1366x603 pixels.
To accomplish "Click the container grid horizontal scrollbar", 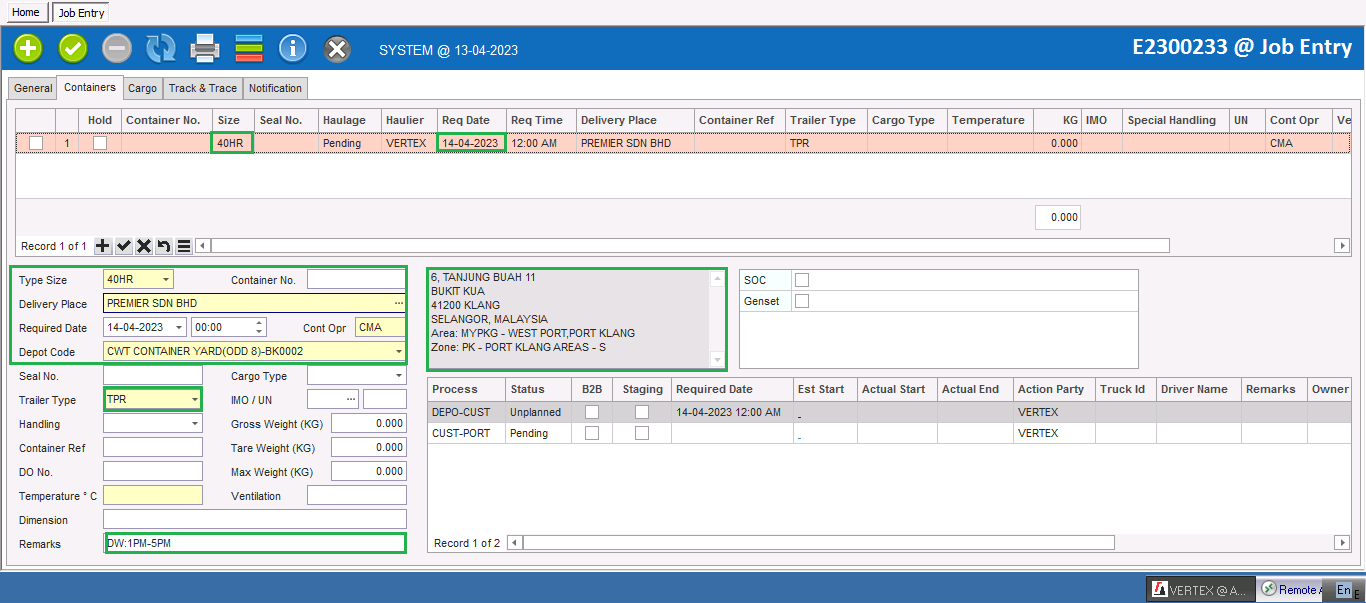I will coord(690,246).
